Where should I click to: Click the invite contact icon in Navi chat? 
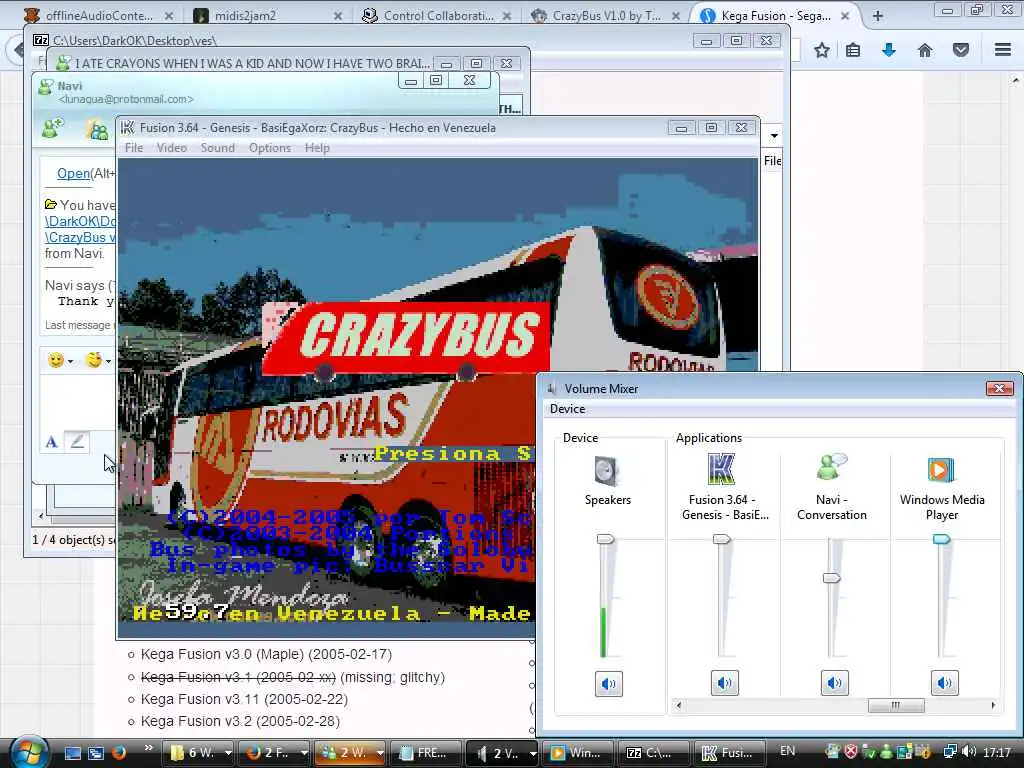(x=52, y=128)
